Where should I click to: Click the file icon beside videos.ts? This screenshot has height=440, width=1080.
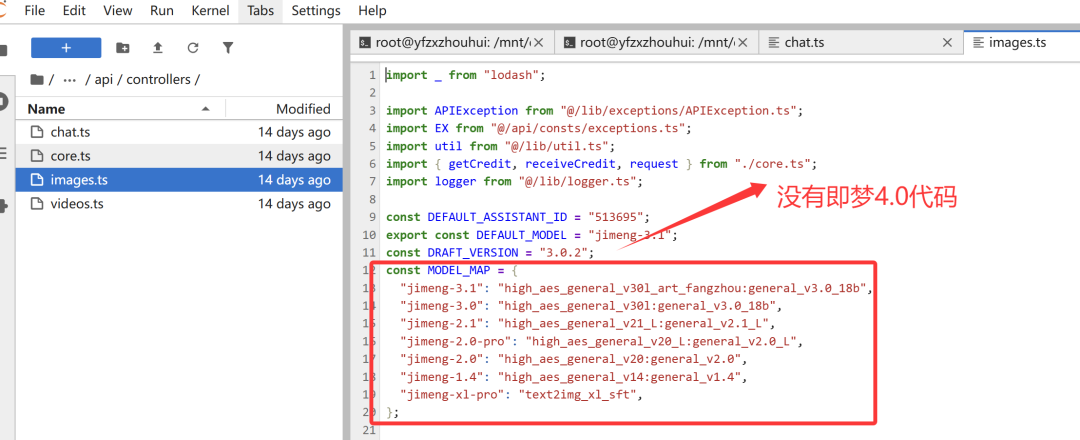[37, 204]
